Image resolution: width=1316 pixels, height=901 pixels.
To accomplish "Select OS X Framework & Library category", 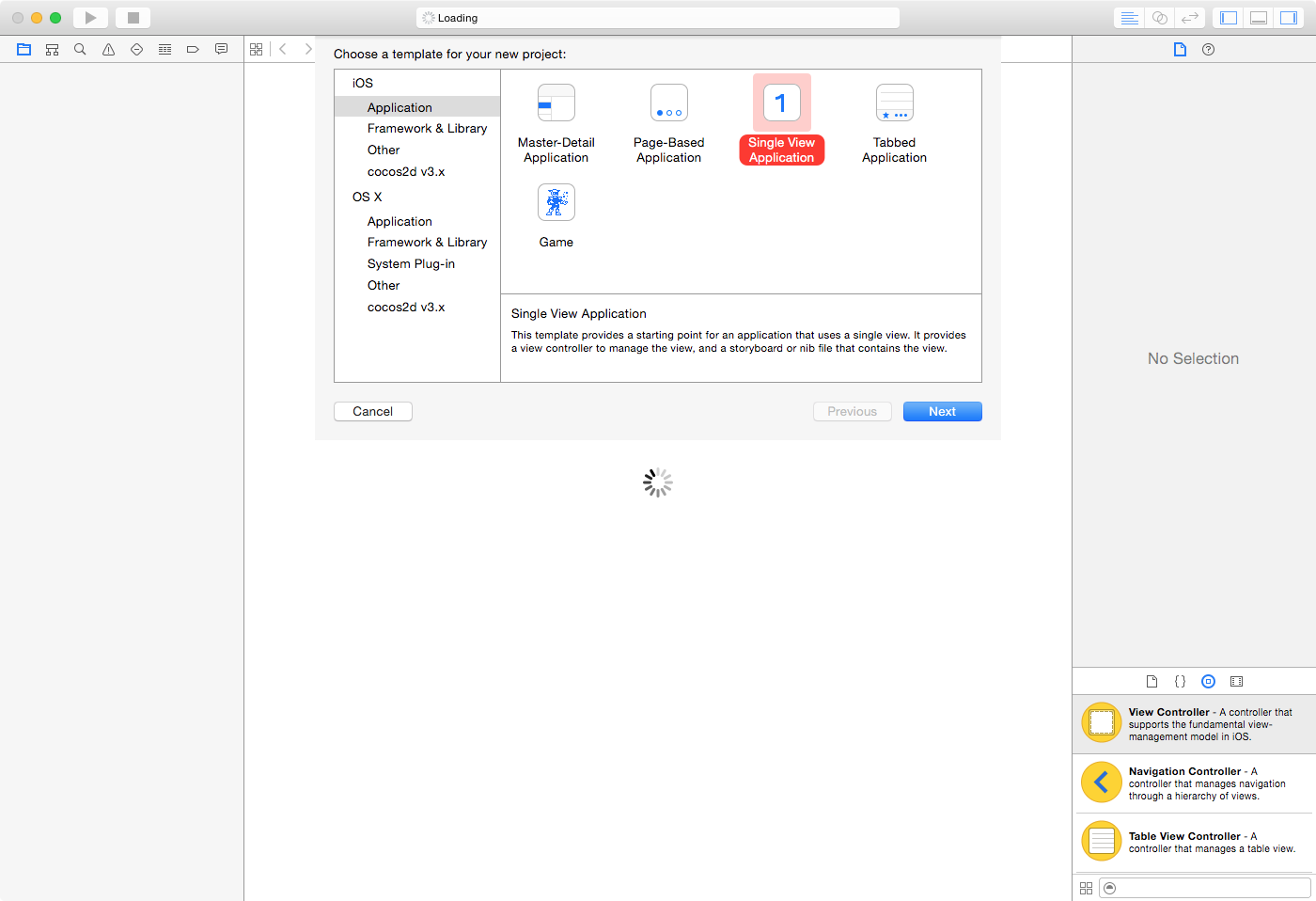I will (x=417, y=243).
